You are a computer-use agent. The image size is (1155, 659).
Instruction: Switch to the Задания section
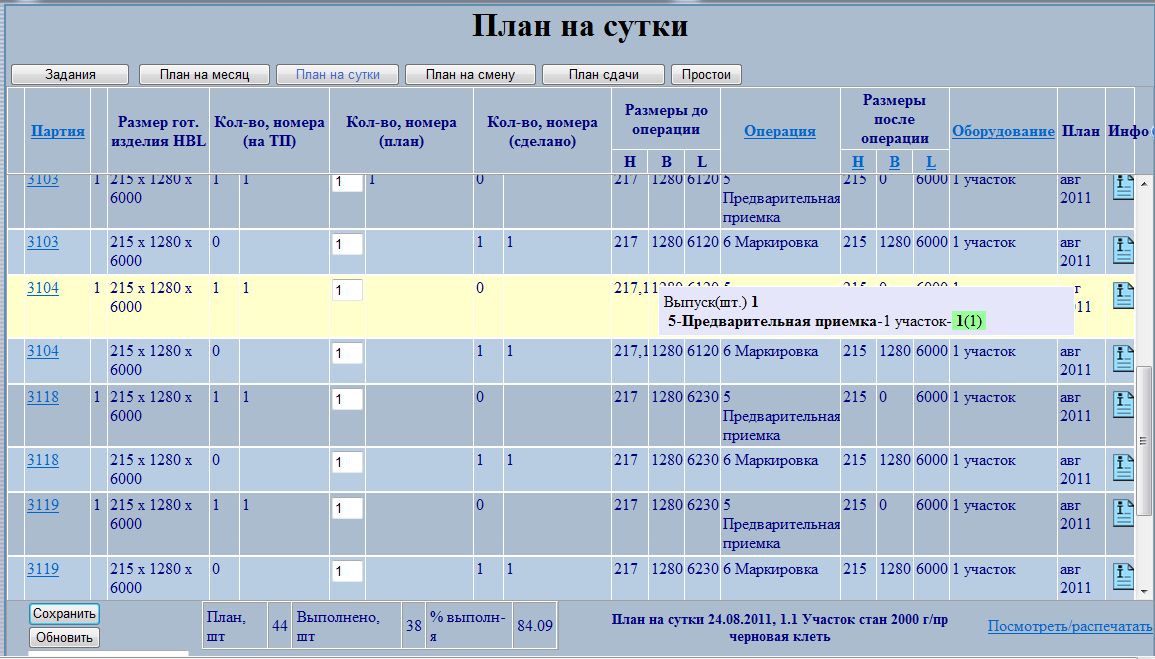tap(70, 74)
